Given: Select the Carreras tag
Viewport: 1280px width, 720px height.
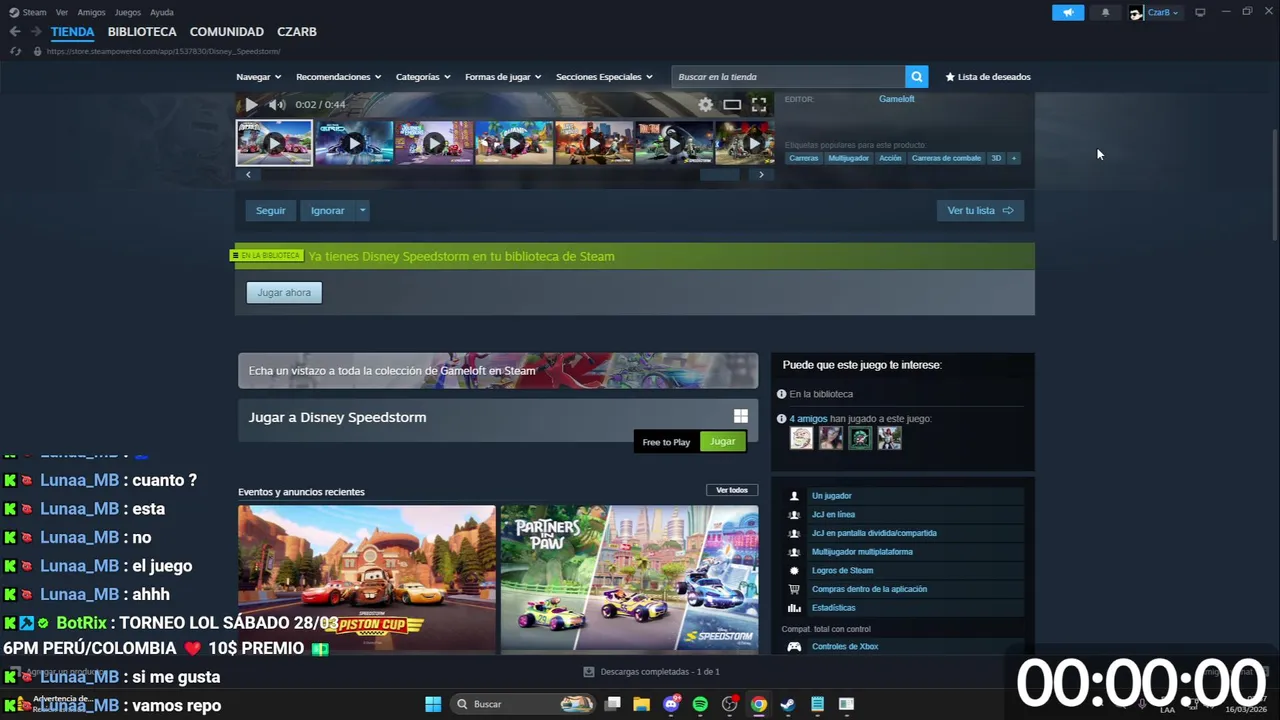Looking at the screenshot, I should [803, 158].
